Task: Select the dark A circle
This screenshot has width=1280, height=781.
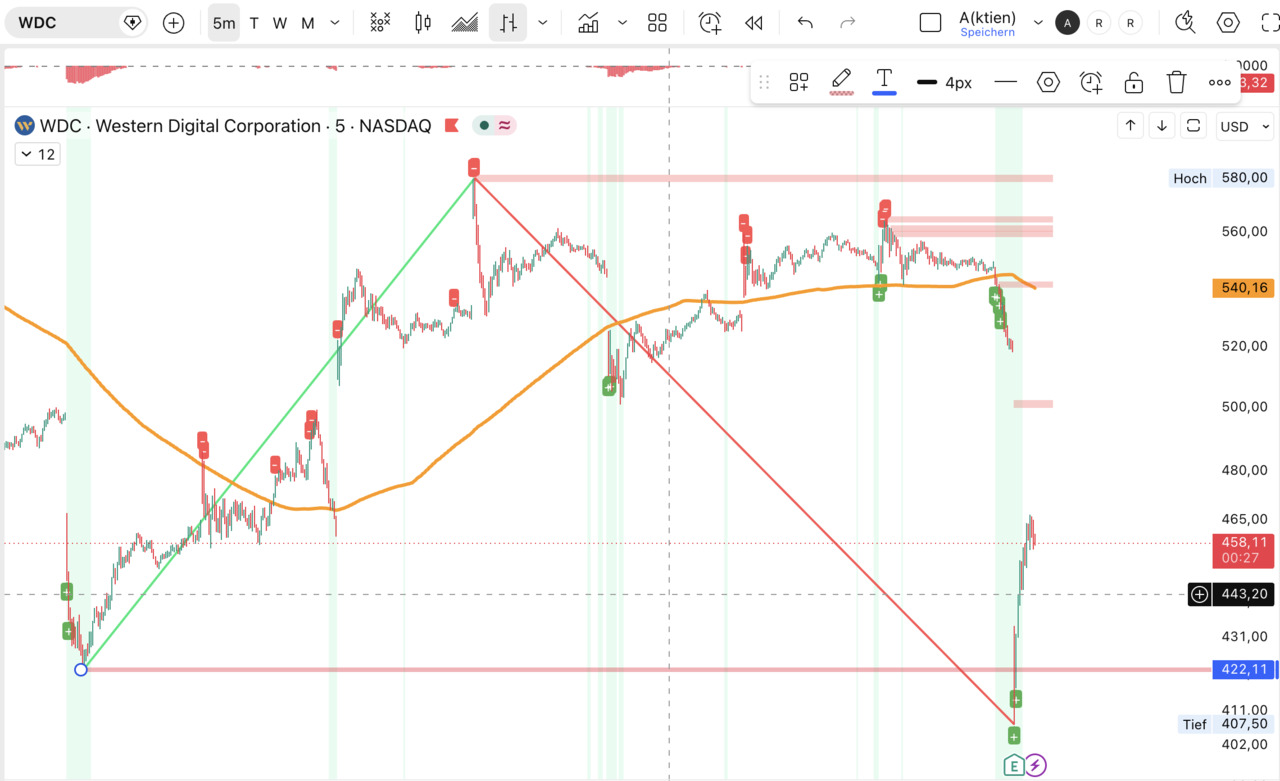Action: point(1068,22)
